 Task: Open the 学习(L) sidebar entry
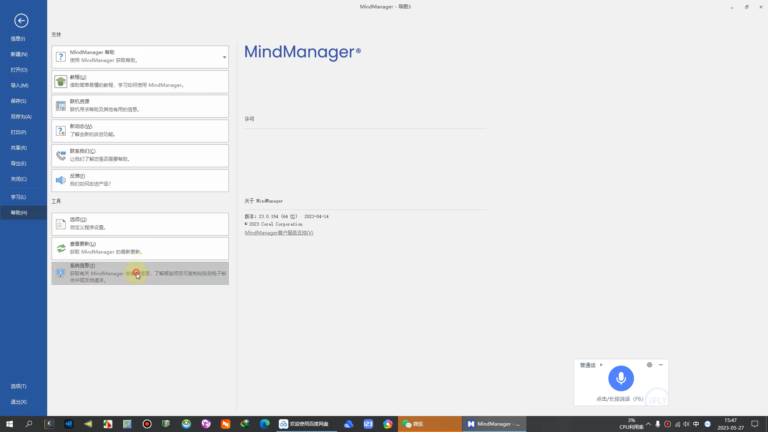[x=18, y=197]
